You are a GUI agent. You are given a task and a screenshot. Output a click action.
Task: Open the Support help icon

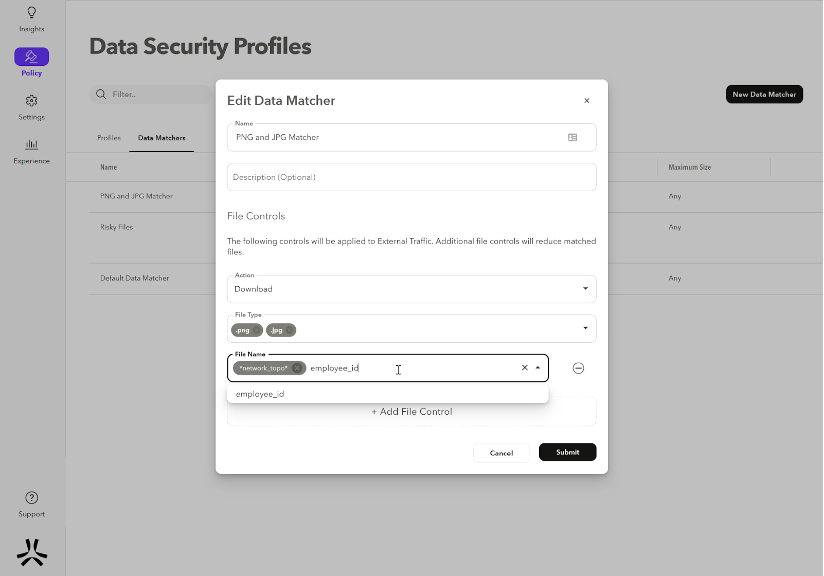pos(32,498)
